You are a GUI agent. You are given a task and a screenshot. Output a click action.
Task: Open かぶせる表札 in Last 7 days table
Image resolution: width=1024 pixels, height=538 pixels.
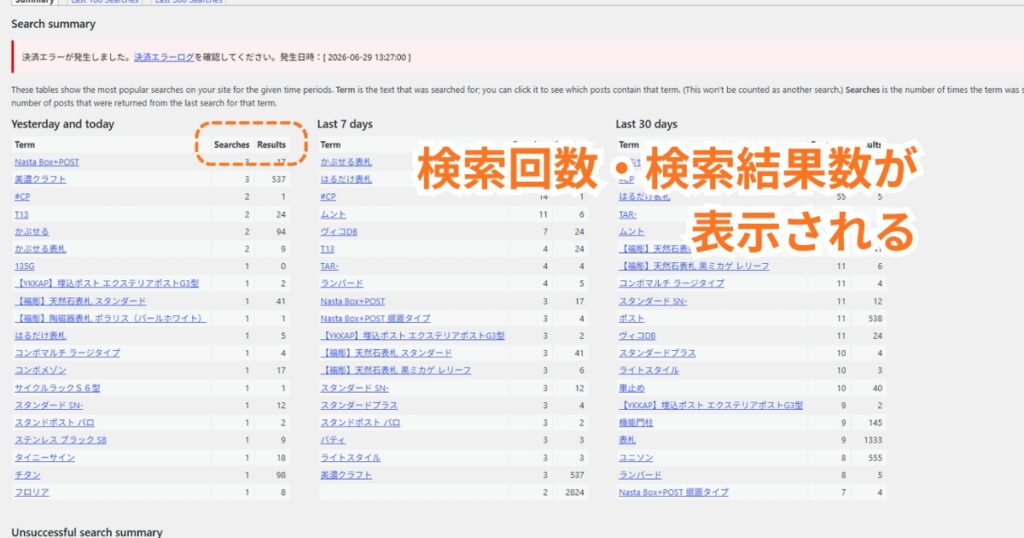click(x=346, y=162)
